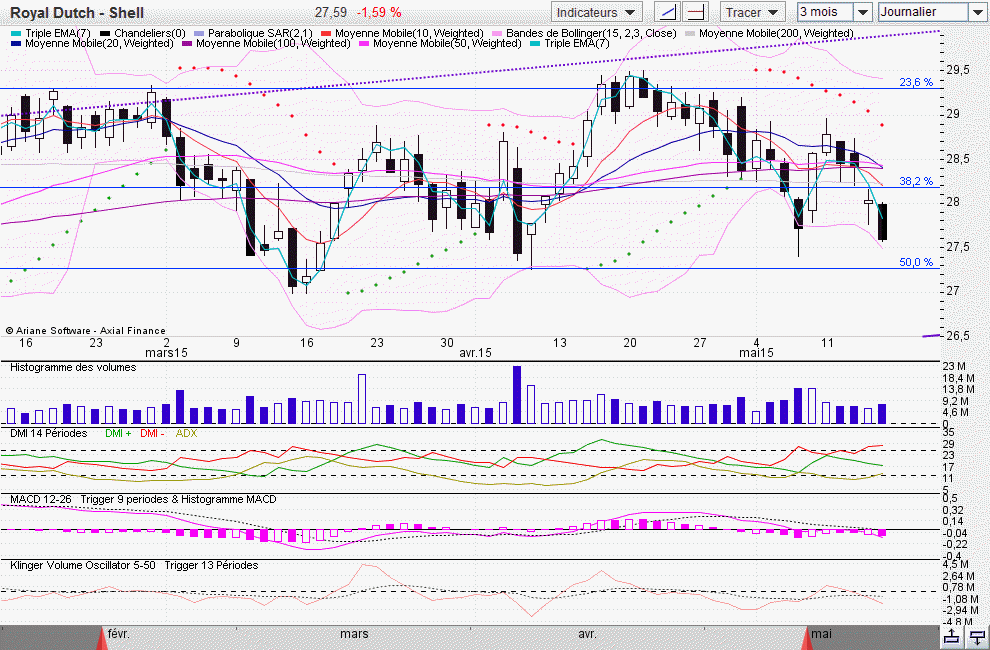This screenshot has height=650, width=990.
Task: Click the mars15 date axis label
Action: point(167,353)
